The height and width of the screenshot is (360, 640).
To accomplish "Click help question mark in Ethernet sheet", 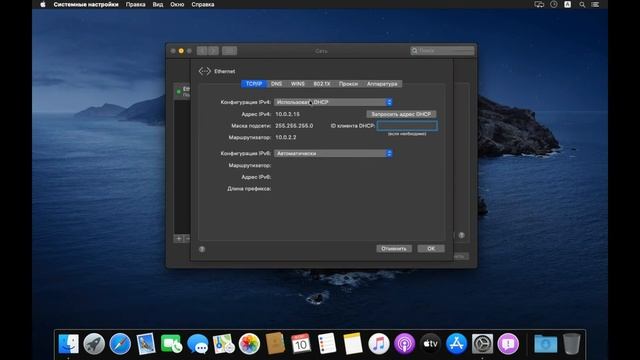I will point(202,249).
